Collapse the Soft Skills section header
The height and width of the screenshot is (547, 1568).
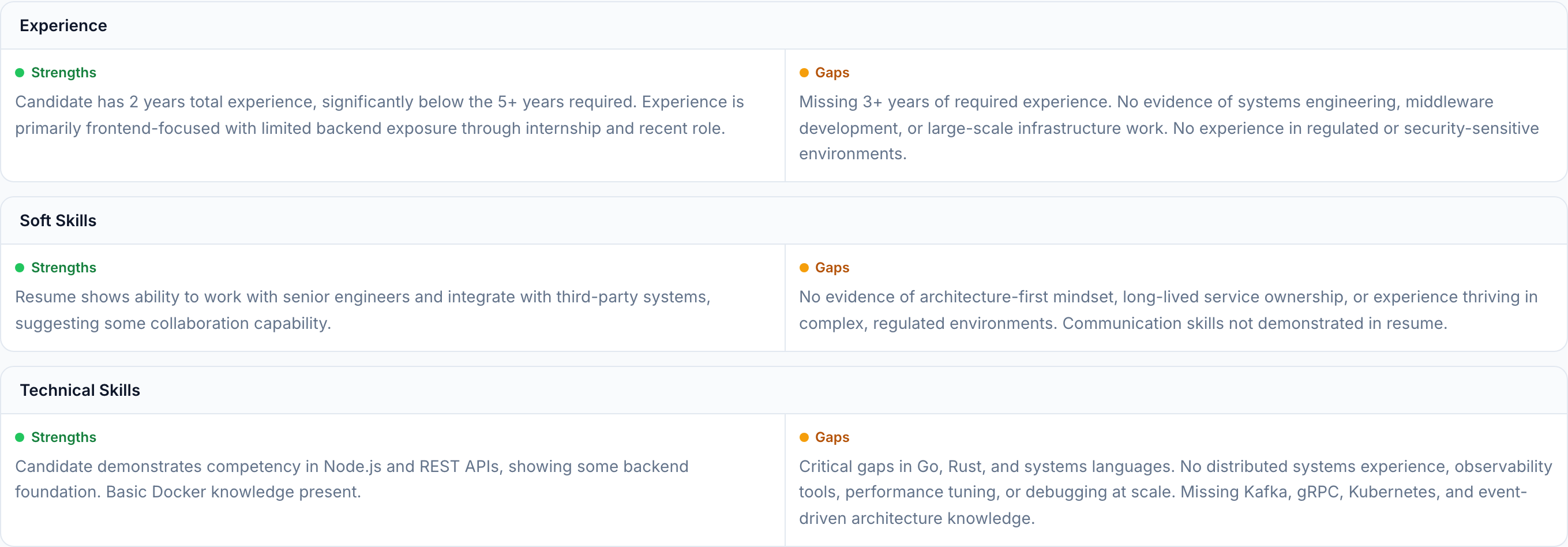point(58,220)
